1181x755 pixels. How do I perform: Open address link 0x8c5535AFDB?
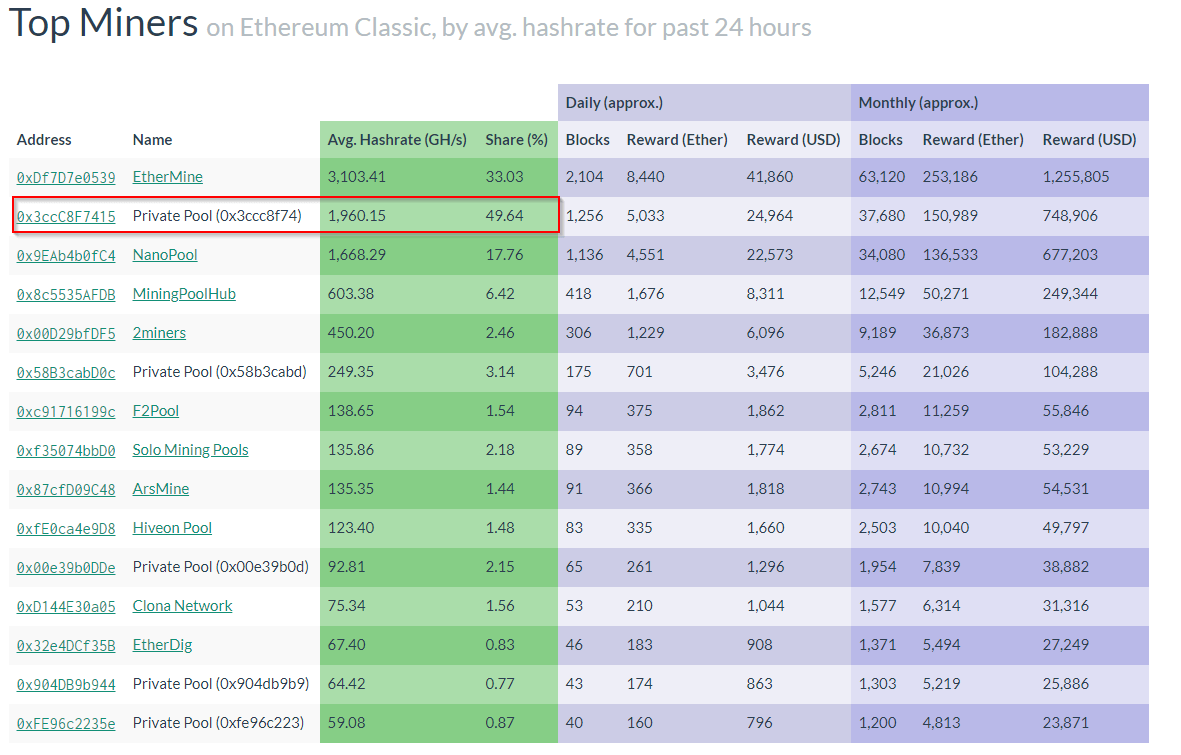[x=66, y=295]
